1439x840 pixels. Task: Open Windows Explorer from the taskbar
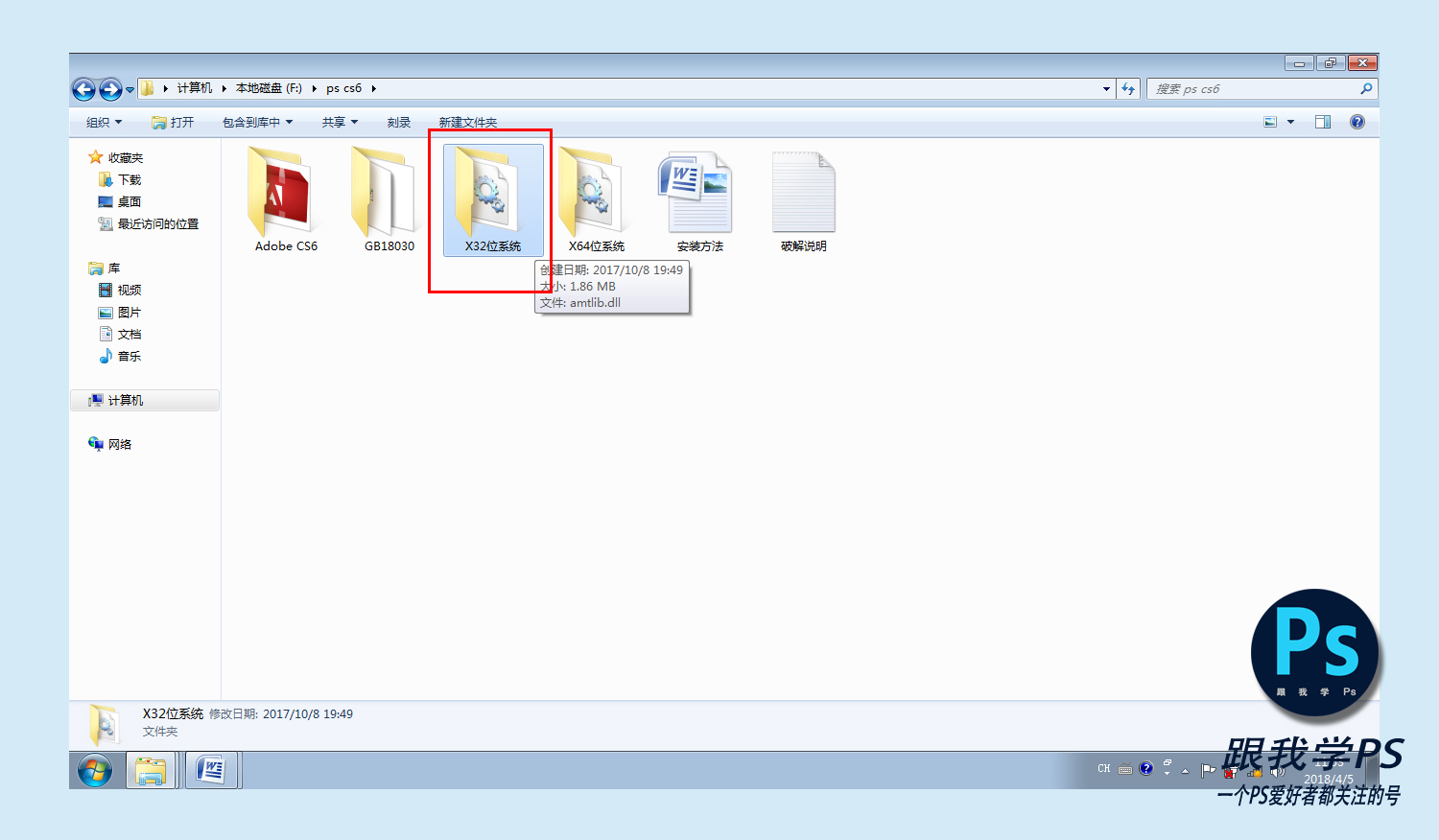pos(152,770)
